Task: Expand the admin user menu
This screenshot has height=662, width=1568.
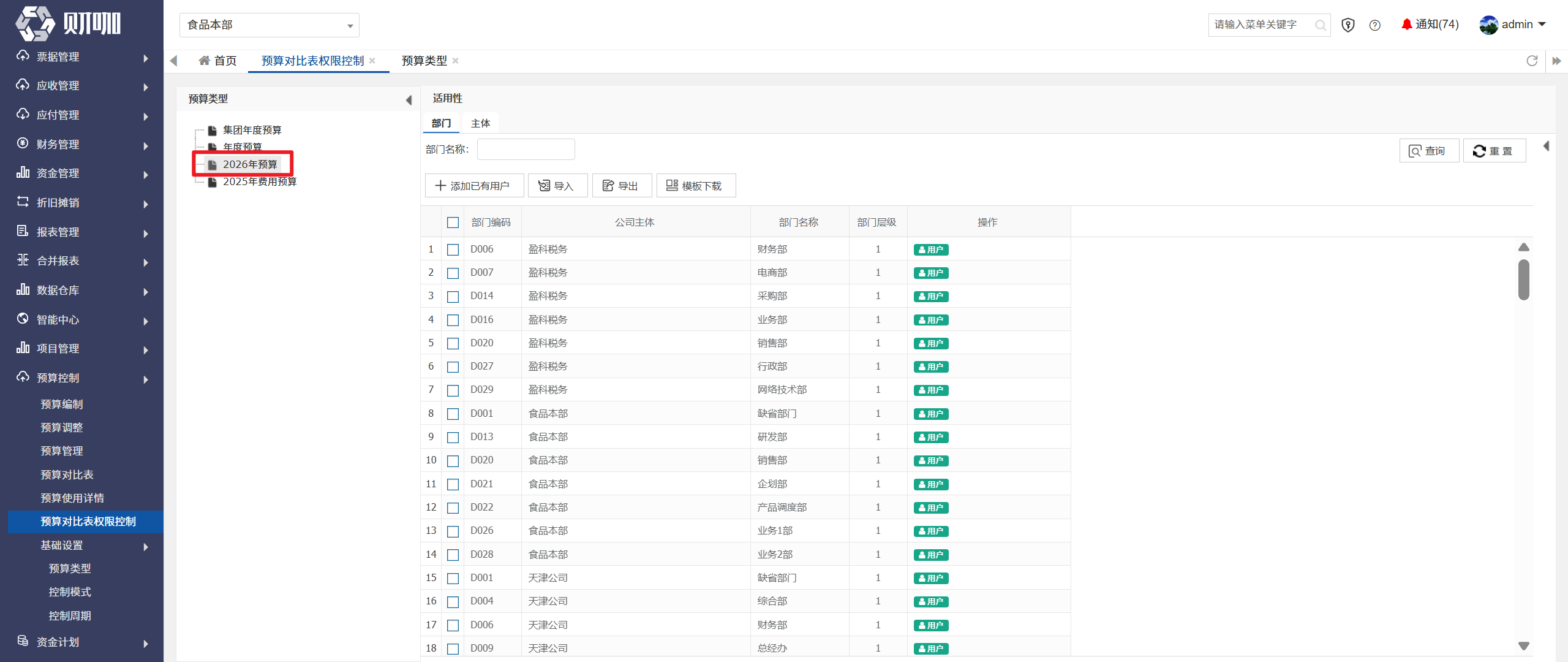Action: 1513,25
